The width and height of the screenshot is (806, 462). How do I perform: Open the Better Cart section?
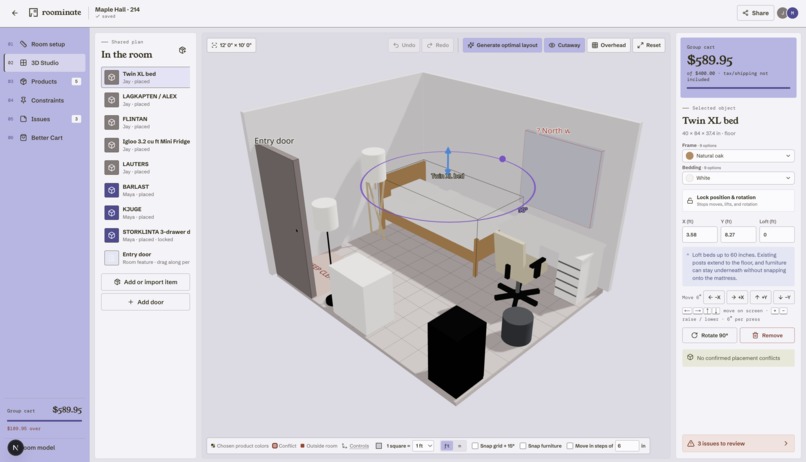[44, 138]
